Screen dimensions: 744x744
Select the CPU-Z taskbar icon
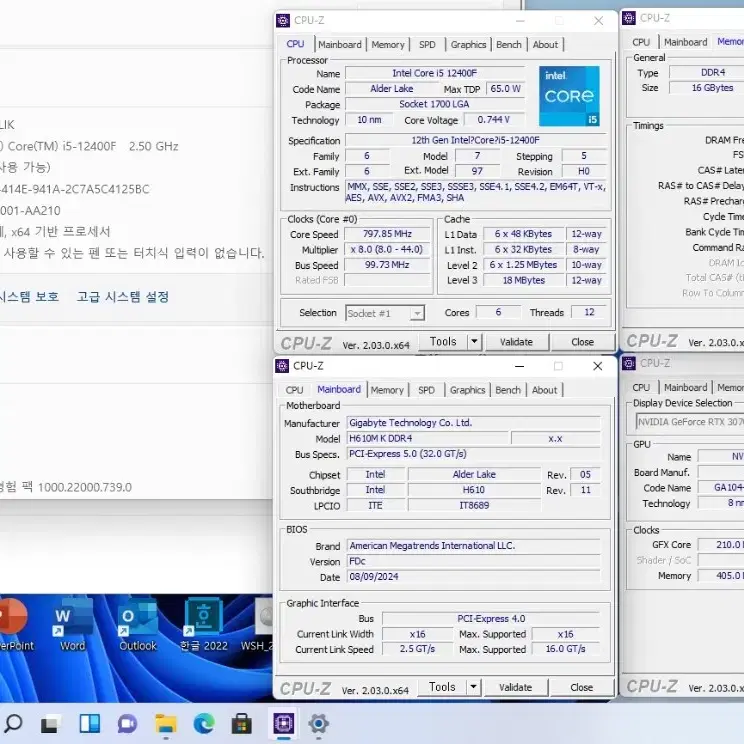[x=283, y=724]
